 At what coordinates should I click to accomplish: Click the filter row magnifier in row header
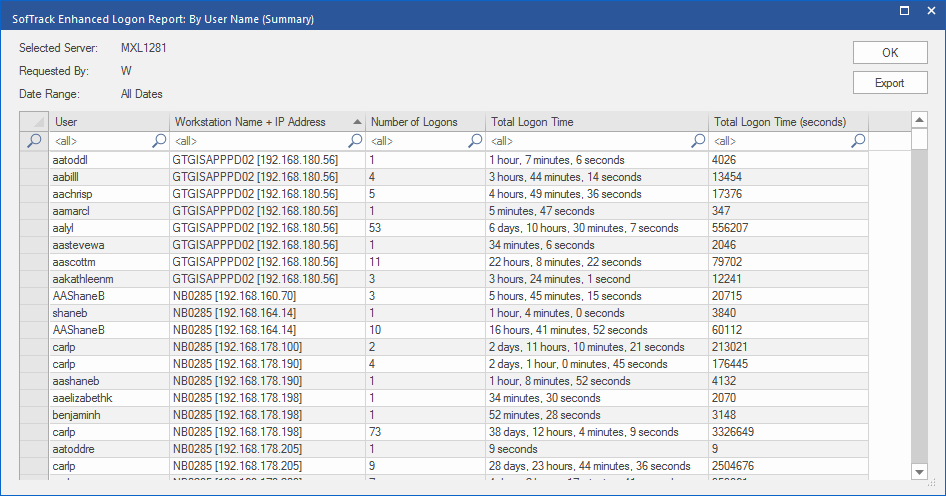tap(34, 141)
